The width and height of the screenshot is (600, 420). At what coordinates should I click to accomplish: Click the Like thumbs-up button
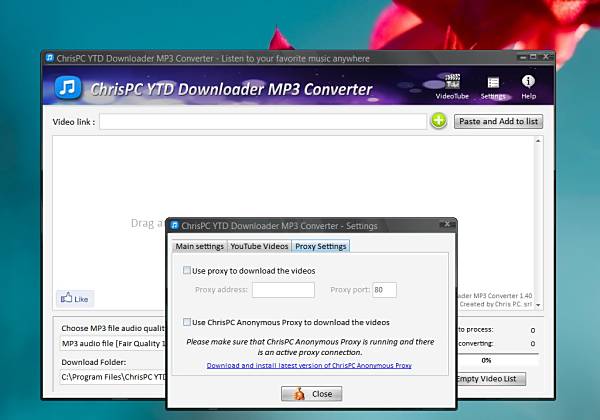click(75, 298)
